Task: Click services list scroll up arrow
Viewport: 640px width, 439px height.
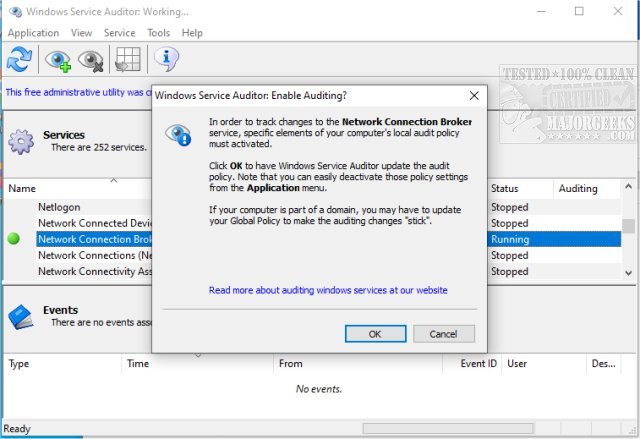Action: pos(628,187)
